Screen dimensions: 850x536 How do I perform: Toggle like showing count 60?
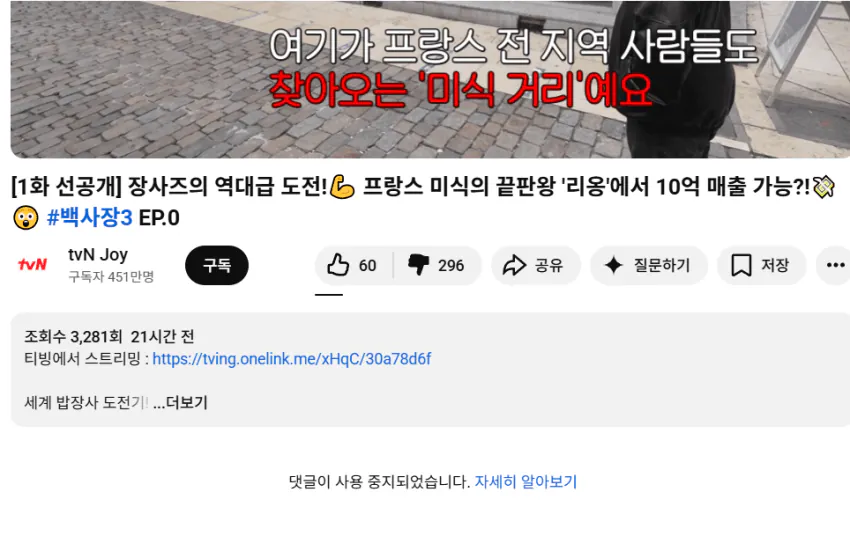pyautogui.click(x=353, y=265)
